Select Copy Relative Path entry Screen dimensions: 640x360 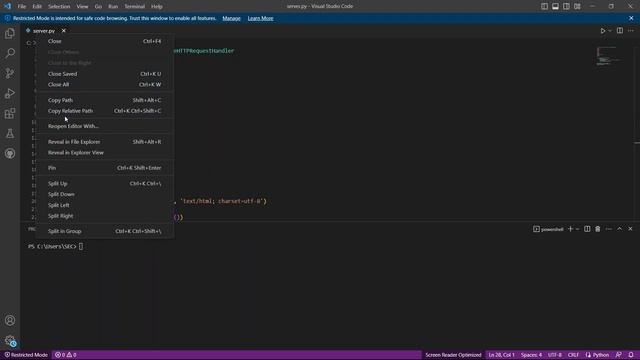[104, 111]
